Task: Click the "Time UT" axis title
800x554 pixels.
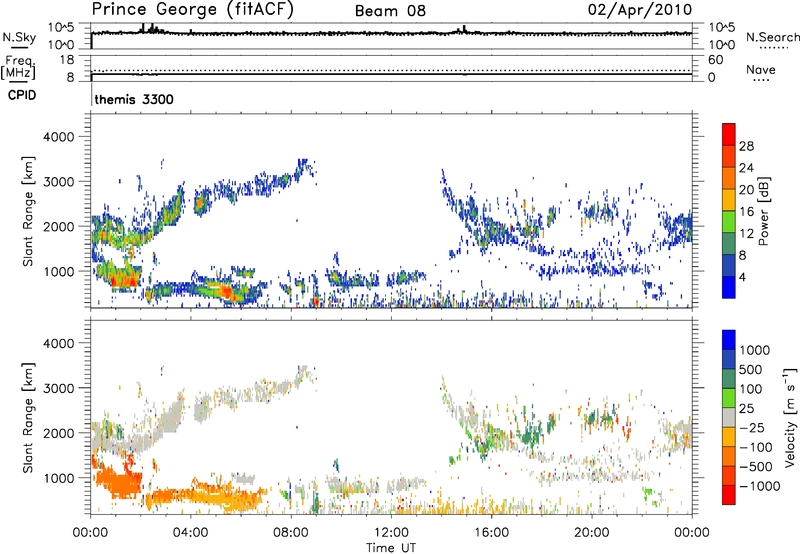Action: (x=391, y=548)
